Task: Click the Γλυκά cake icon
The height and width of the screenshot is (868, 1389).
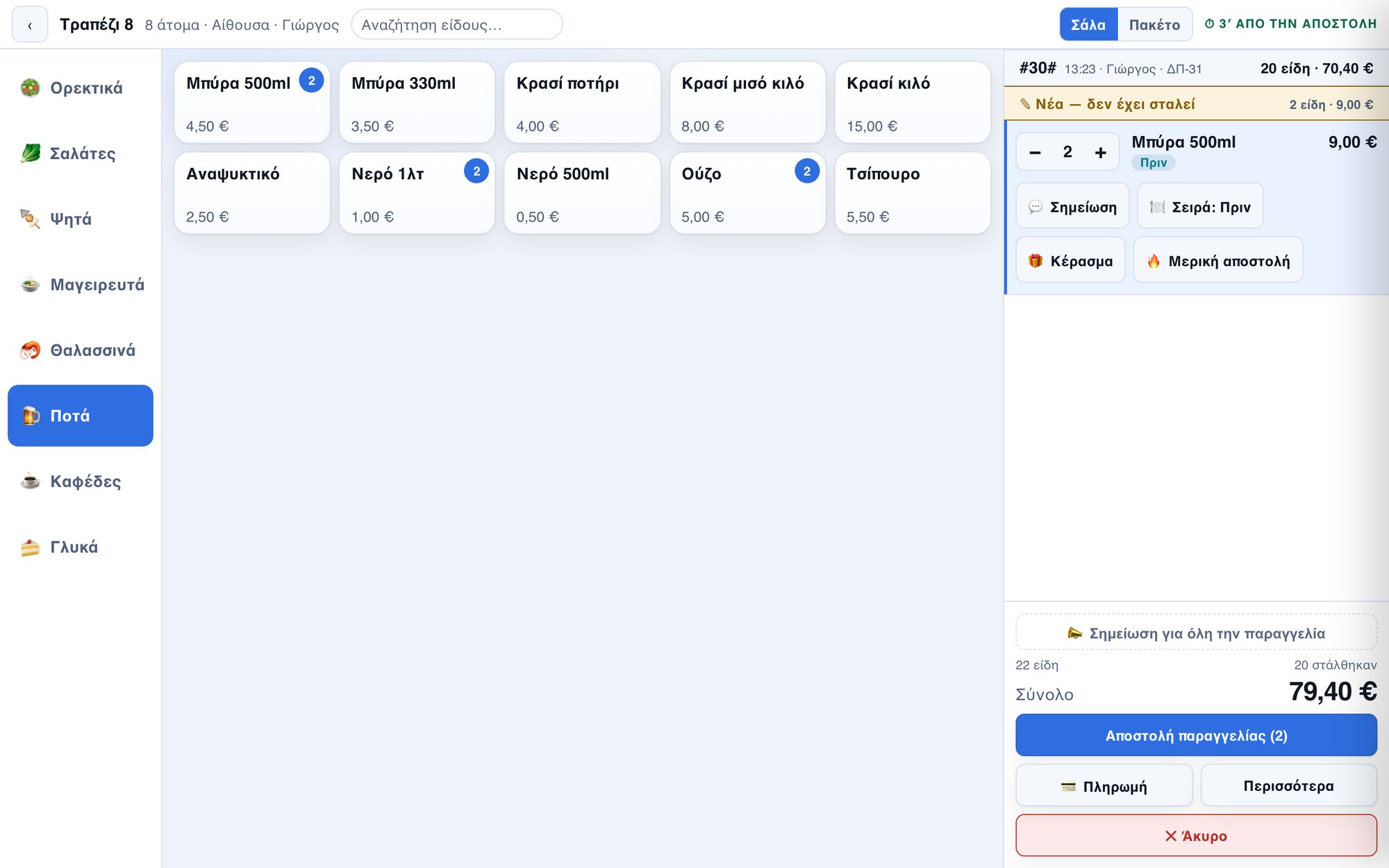Action: click(30, 547)
